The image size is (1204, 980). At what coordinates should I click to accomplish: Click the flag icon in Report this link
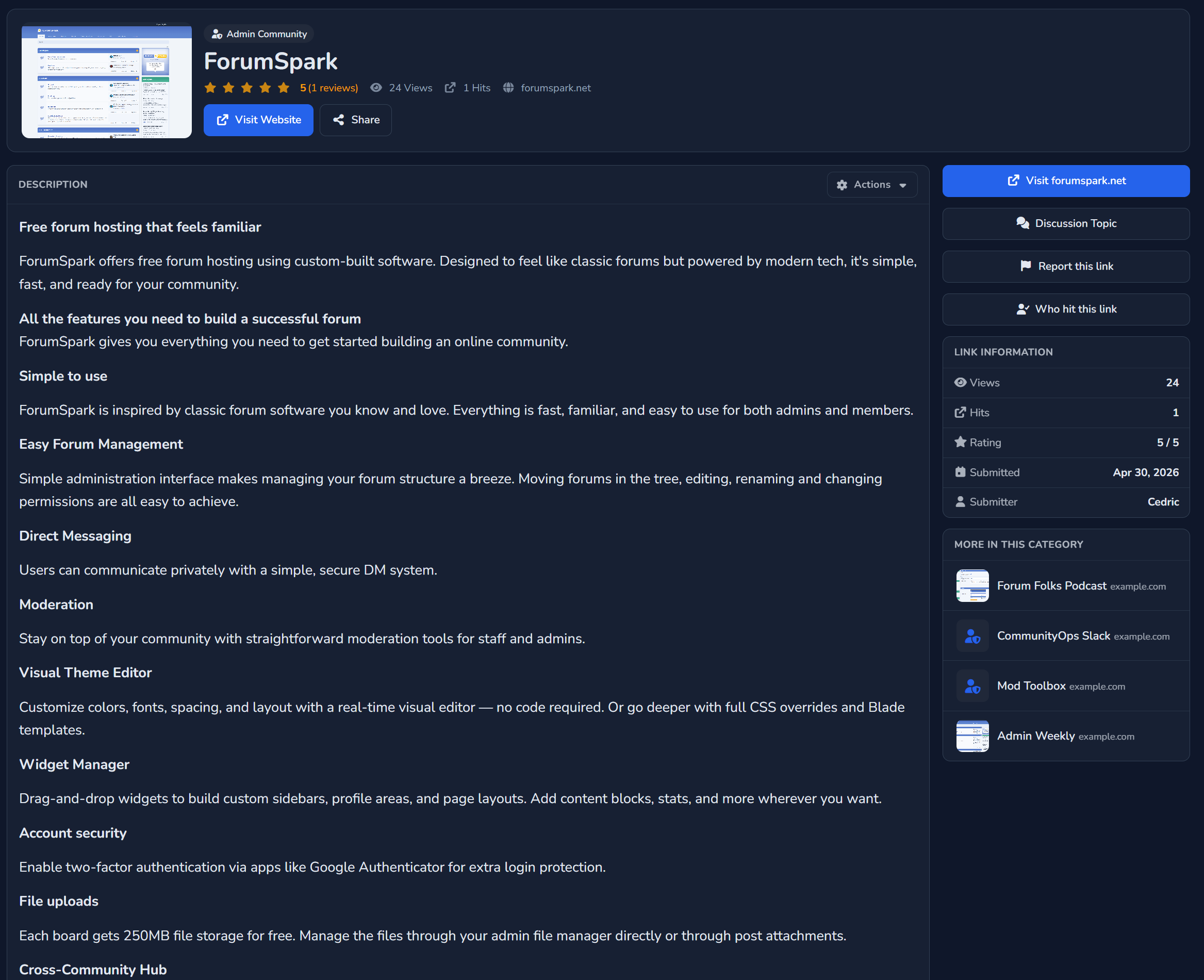click(1026, 267)
